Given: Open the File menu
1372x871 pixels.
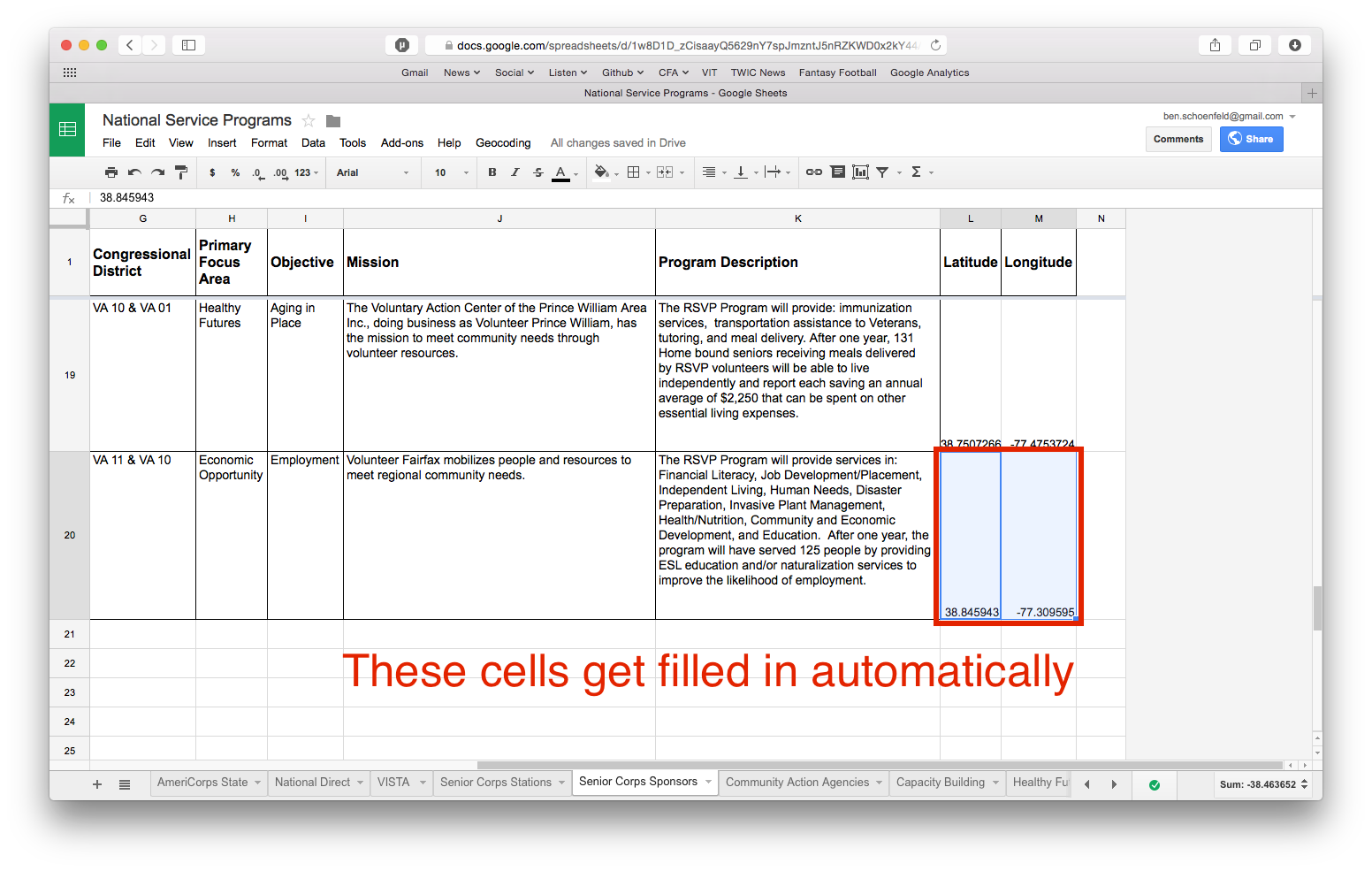Looking at the screenshot, I should (x=111, y=142).
